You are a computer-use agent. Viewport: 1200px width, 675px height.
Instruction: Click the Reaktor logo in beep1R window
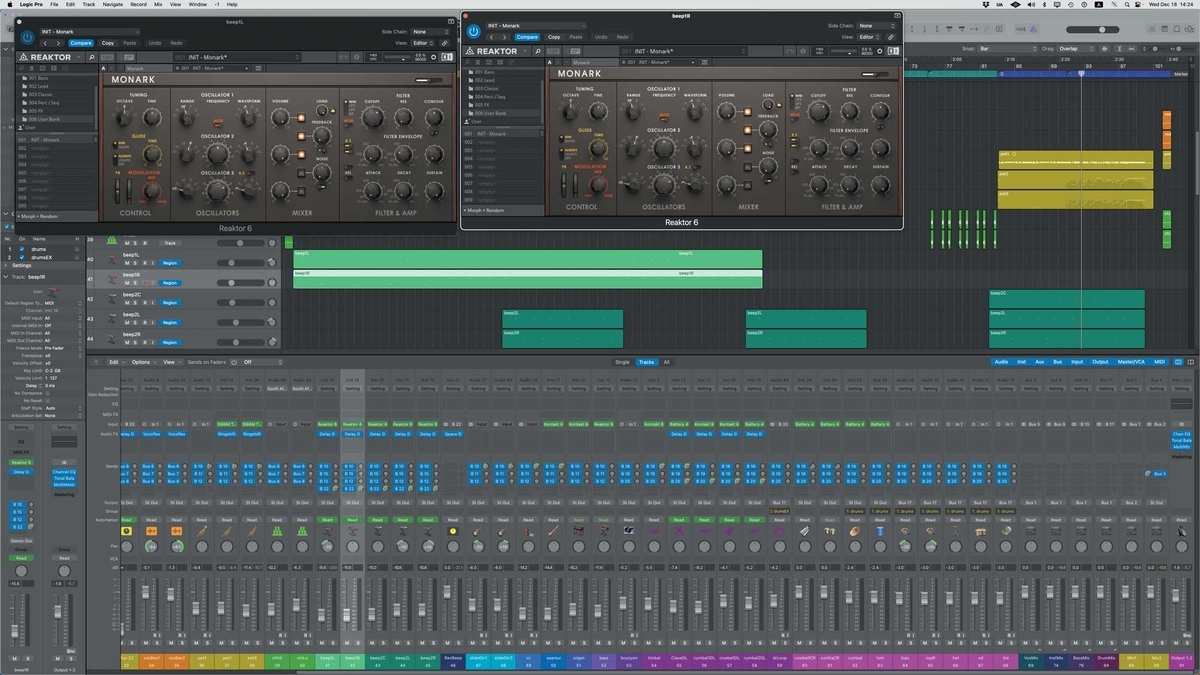point(491,51)
